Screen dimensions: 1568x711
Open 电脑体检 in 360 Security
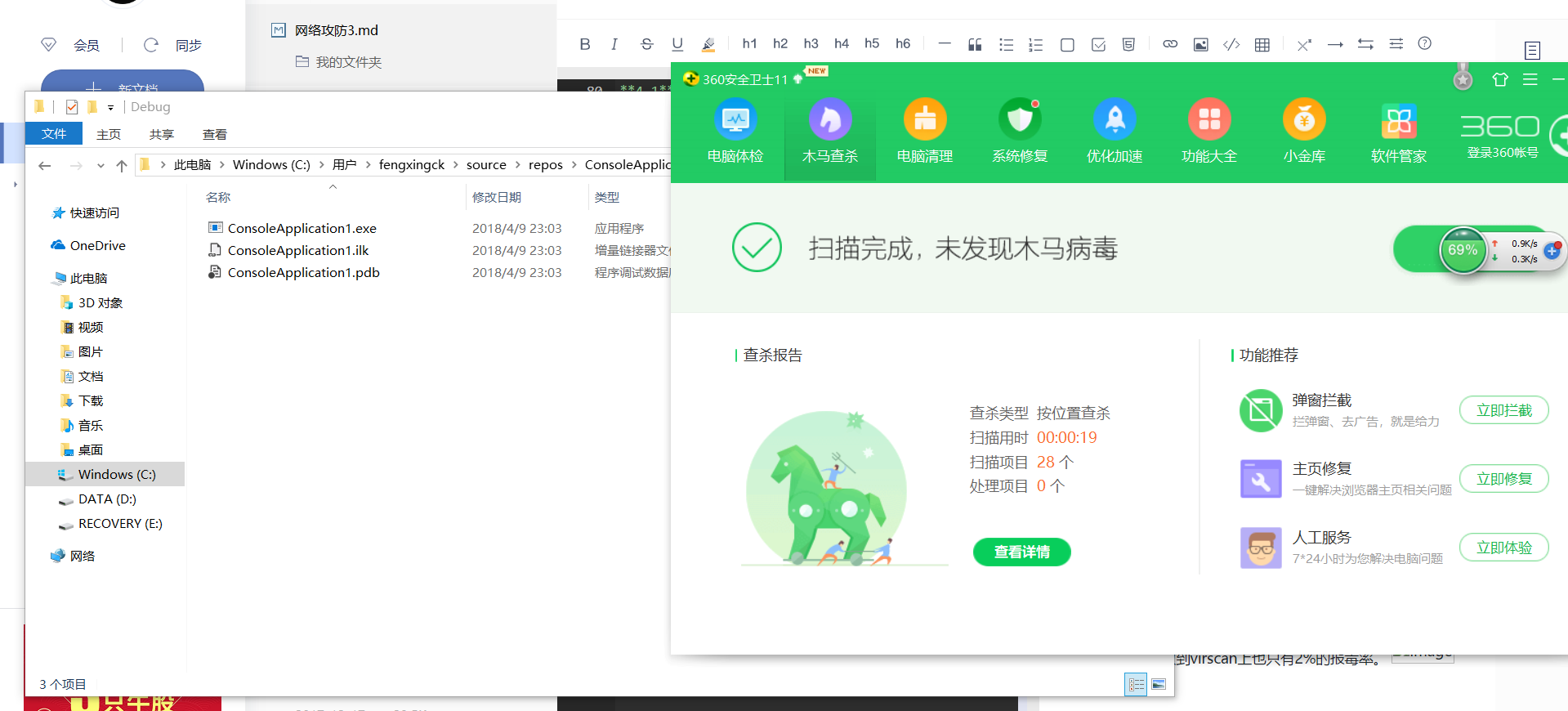click(x=735, y=131)
